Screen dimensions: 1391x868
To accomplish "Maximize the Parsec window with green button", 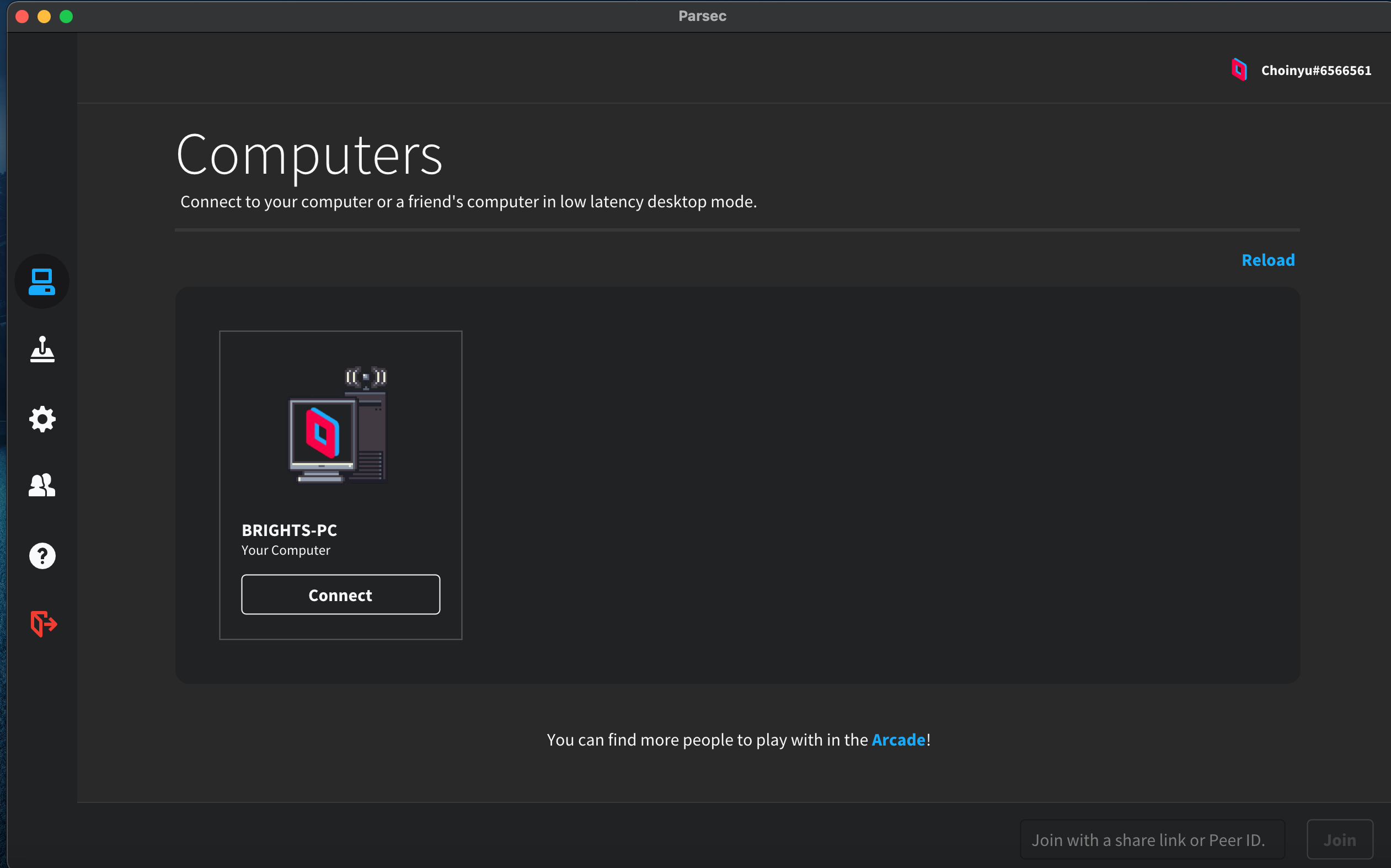I will pyautogui.click(x=67, y=16).
